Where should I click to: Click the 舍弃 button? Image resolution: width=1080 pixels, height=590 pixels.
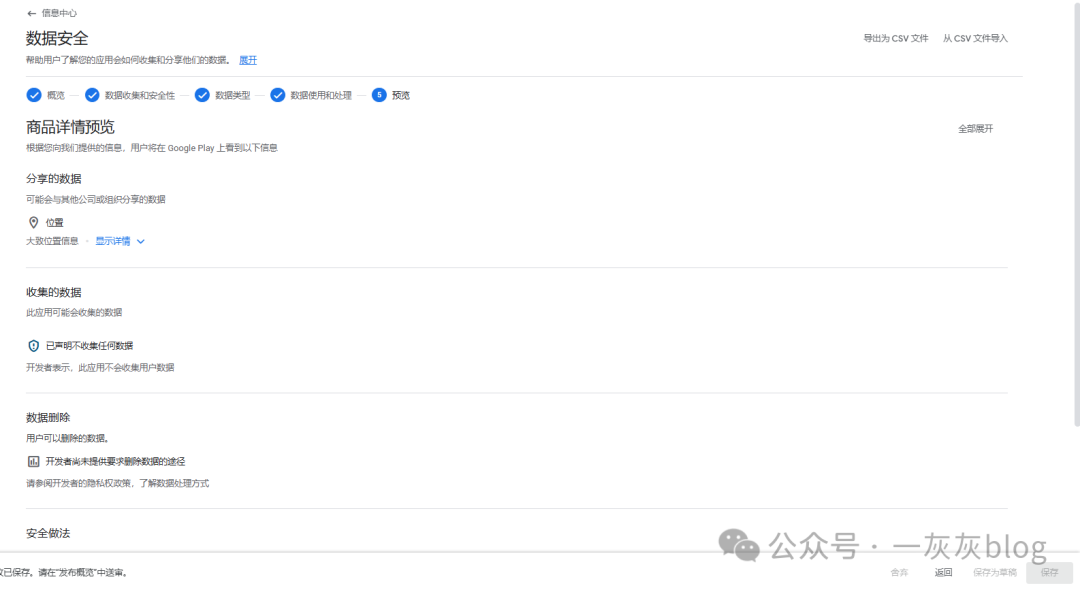pyautogui.click(x=900, y=573)
